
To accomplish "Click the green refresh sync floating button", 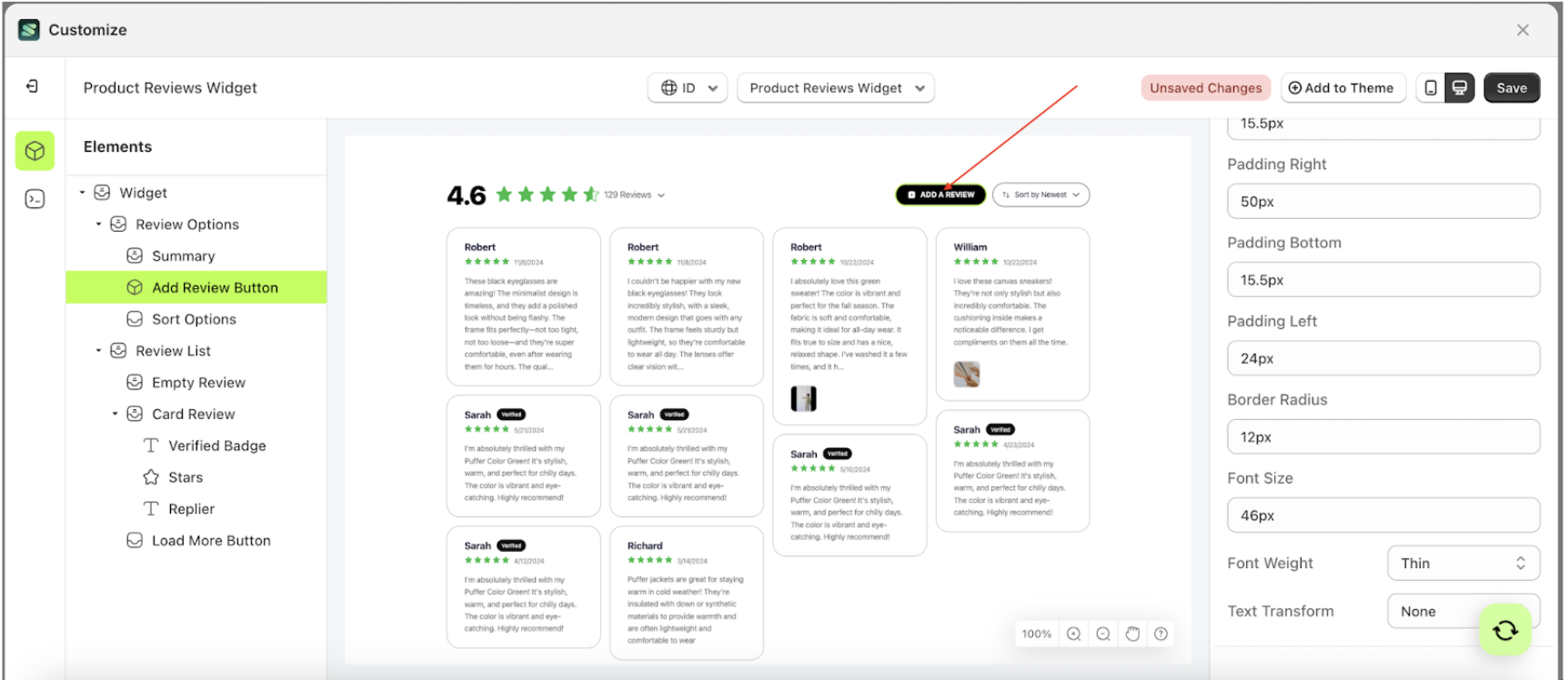I will [x=1505, y=629].
